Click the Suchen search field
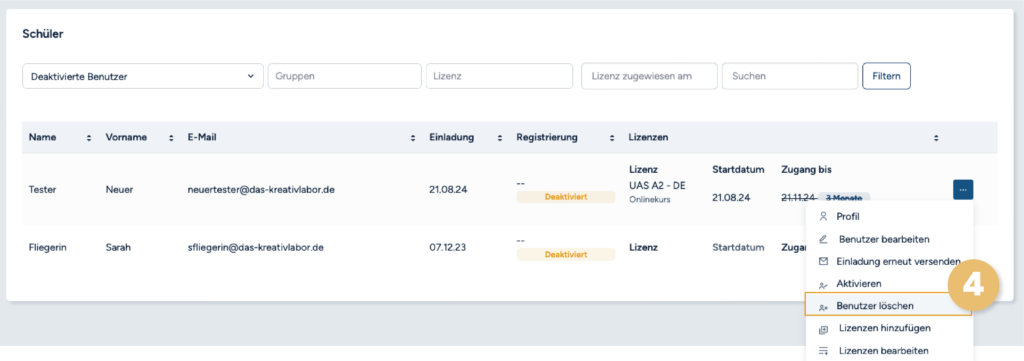The width and height of the screenshot is (1024, 361). [790, 76]
